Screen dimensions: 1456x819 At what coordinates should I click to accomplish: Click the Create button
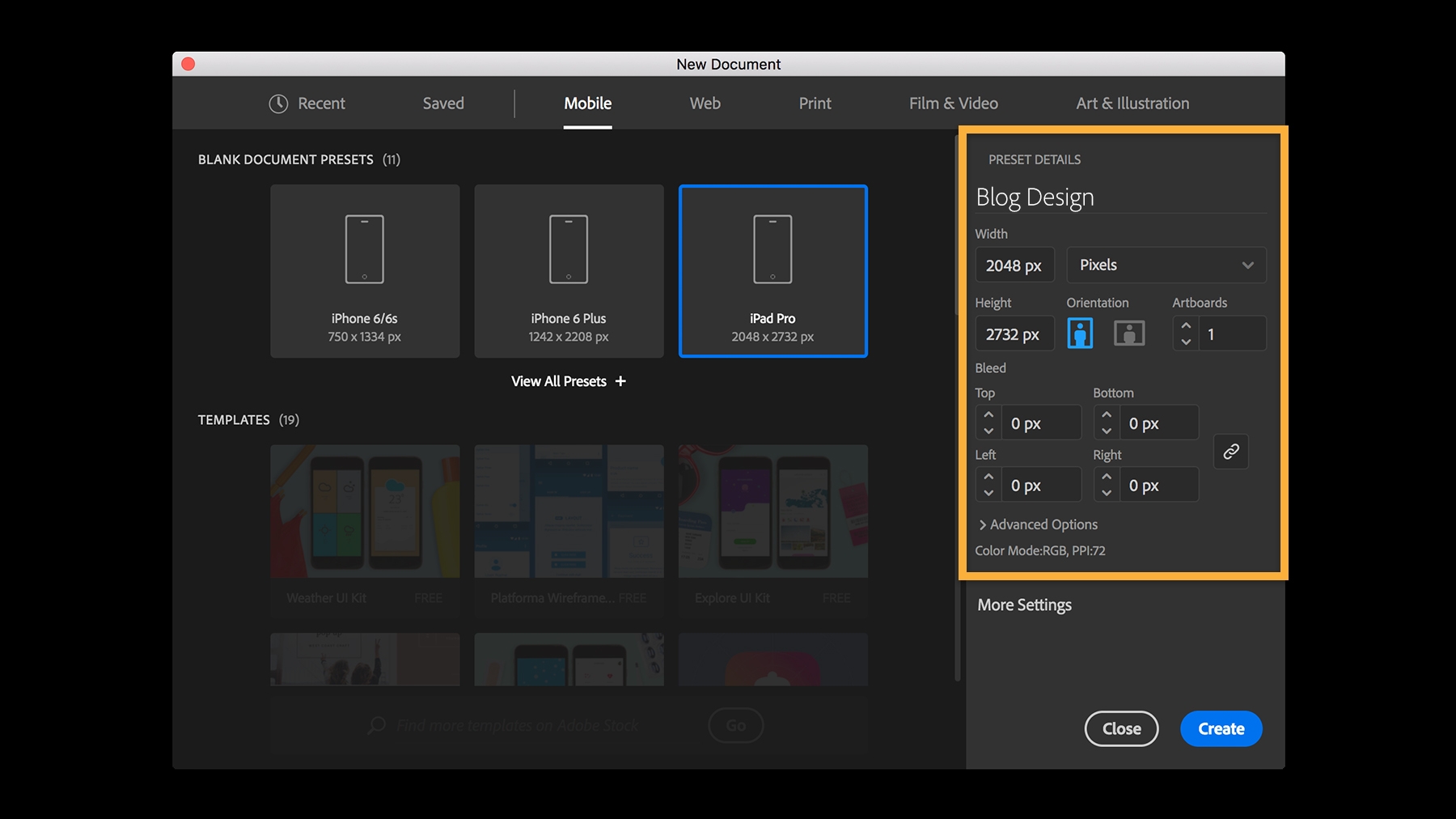1221,728
